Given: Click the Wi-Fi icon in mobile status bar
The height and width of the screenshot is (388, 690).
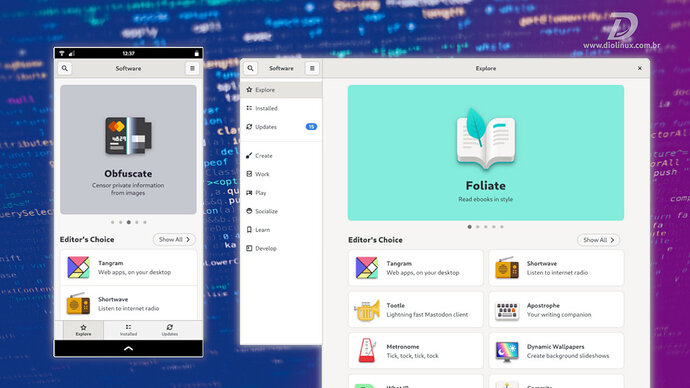Looking at the screenshot, I should click(x=62, y=53).
